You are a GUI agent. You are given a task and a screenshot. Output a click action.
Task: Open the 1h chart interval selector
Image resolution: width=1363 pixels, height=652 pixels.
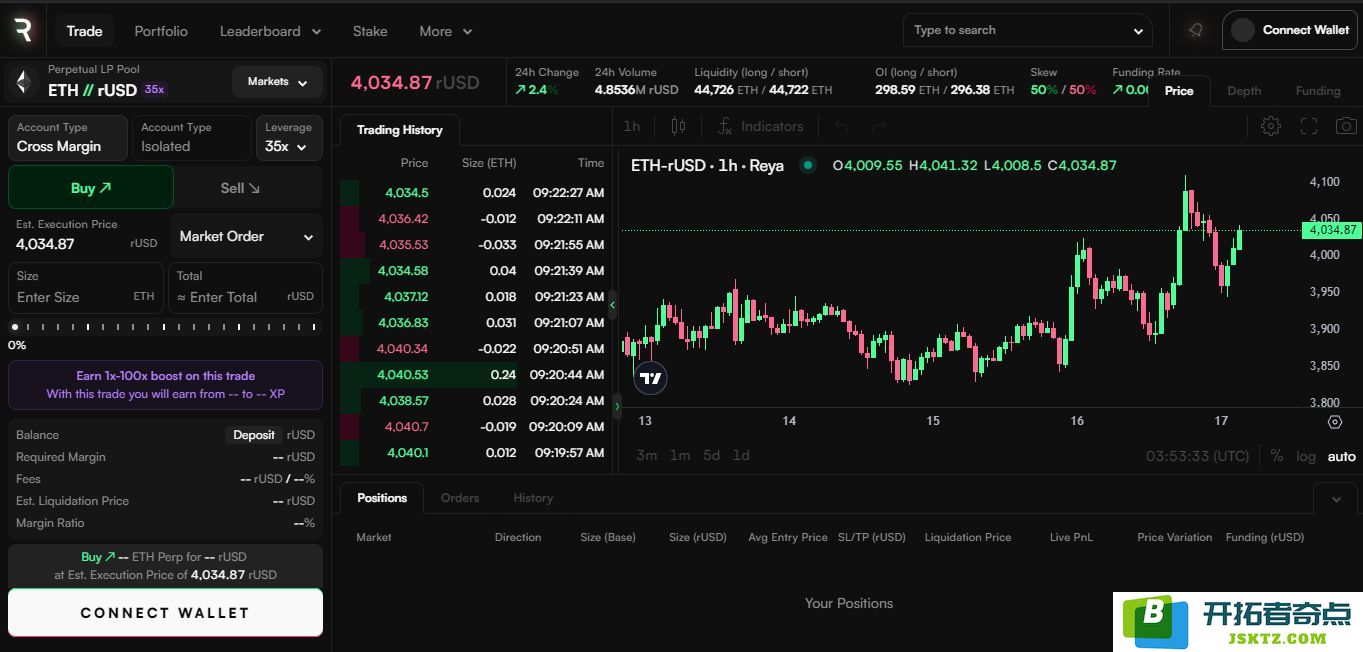[631, 126]
